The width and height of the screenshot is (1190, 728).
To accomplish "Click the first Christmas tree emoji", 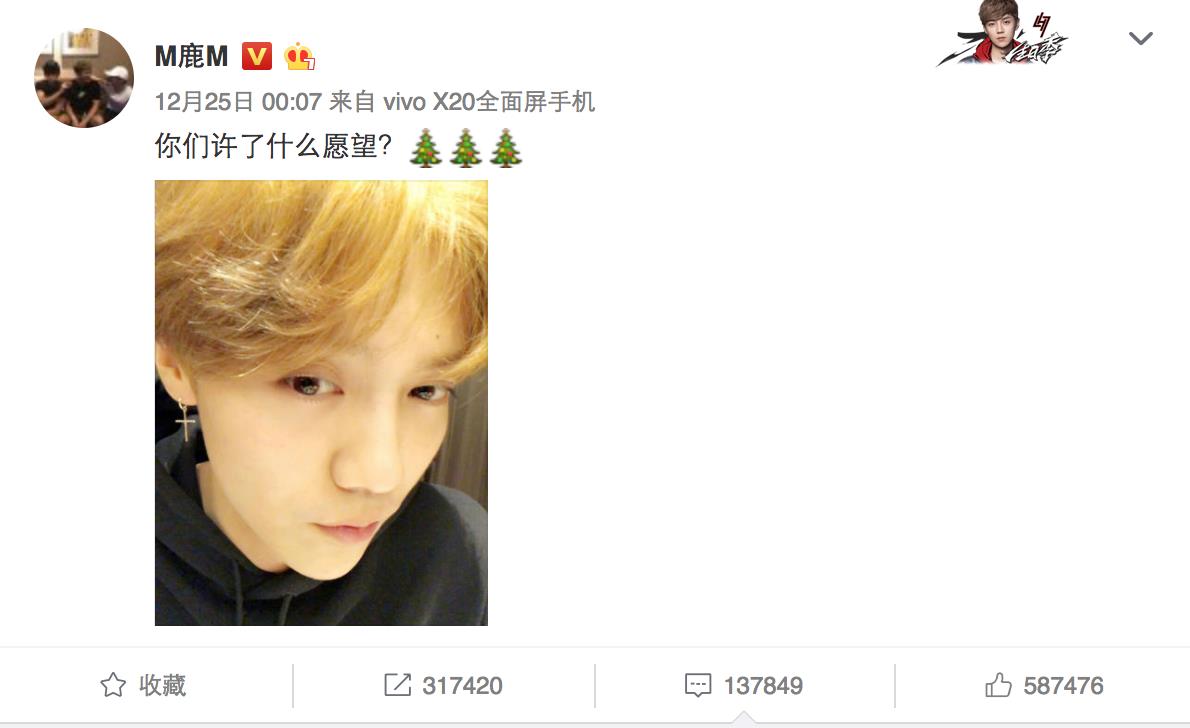I will [x=426, y=148].
